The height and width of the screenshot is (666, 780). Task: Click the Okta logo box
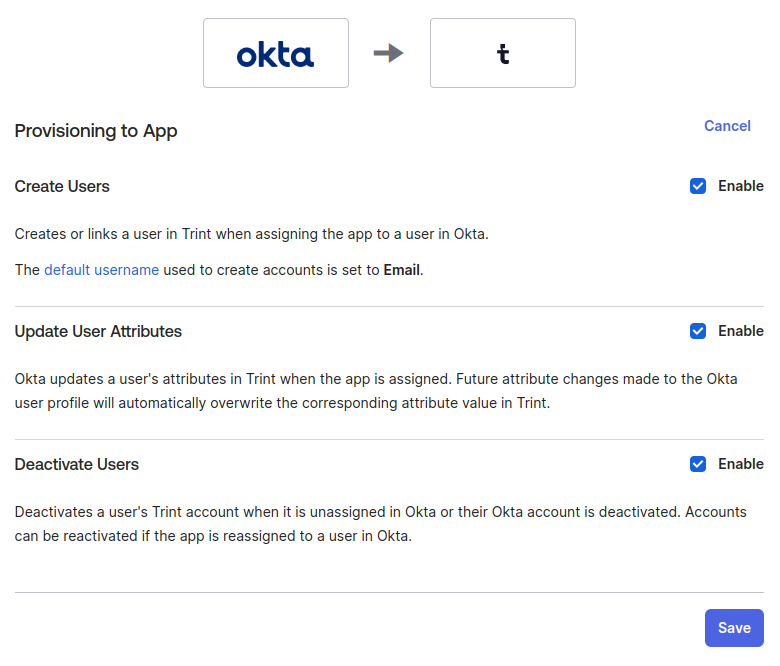(276, 53)
